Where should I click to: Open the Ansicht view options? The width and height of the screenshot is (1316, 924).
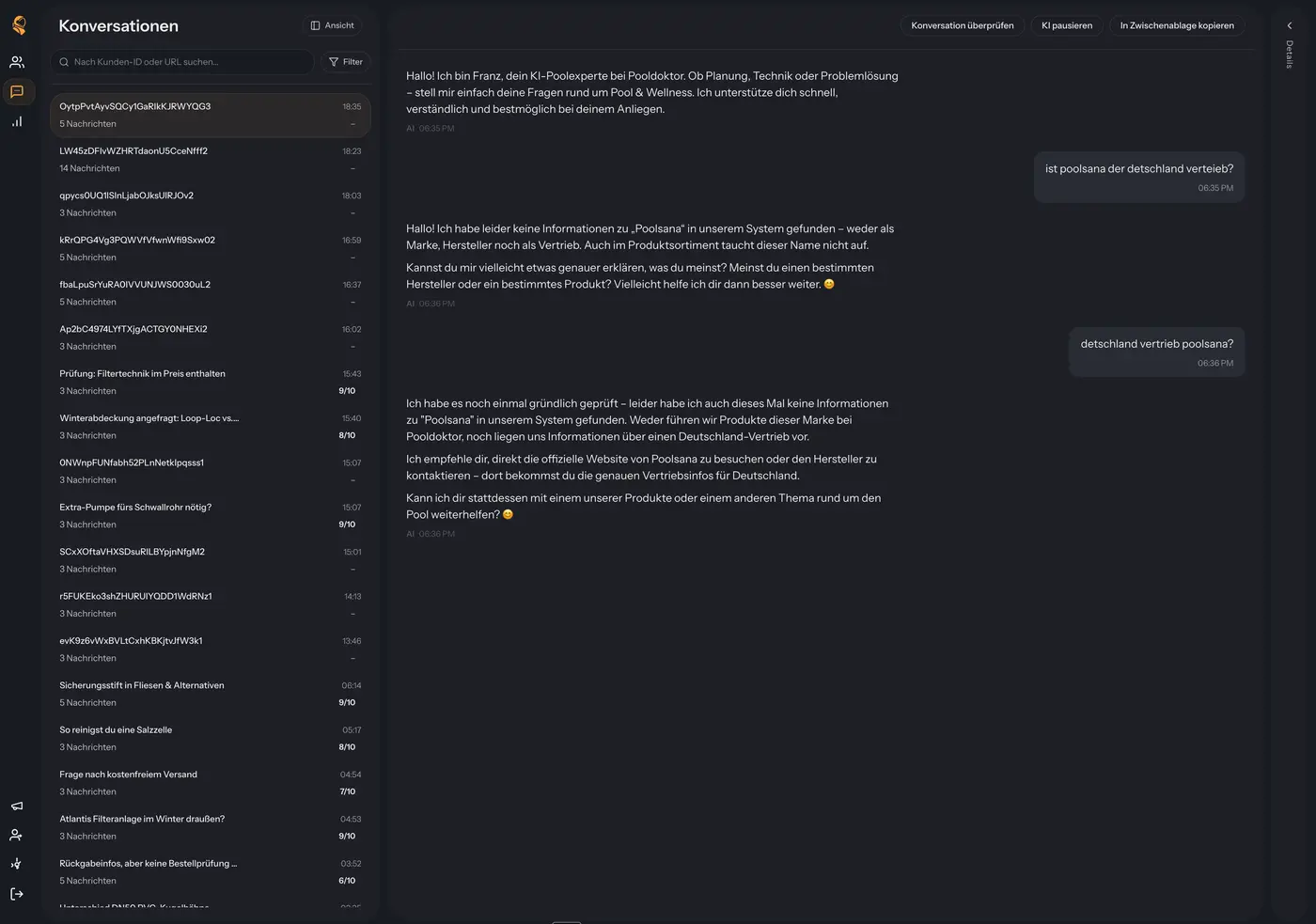point(333,25)
